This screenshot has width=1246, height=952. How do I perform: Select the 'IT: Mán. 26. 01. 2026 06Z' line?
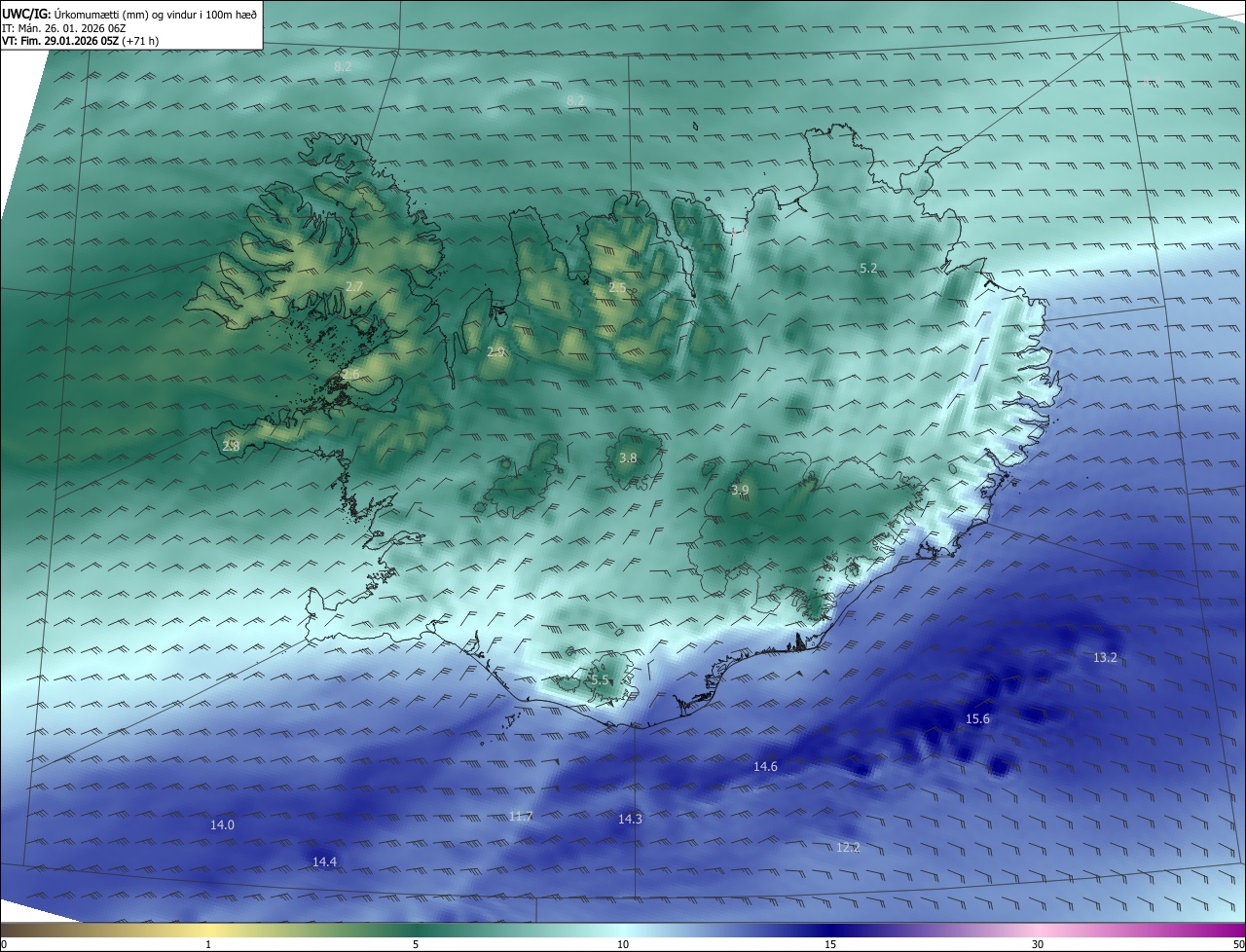point(66,28)
